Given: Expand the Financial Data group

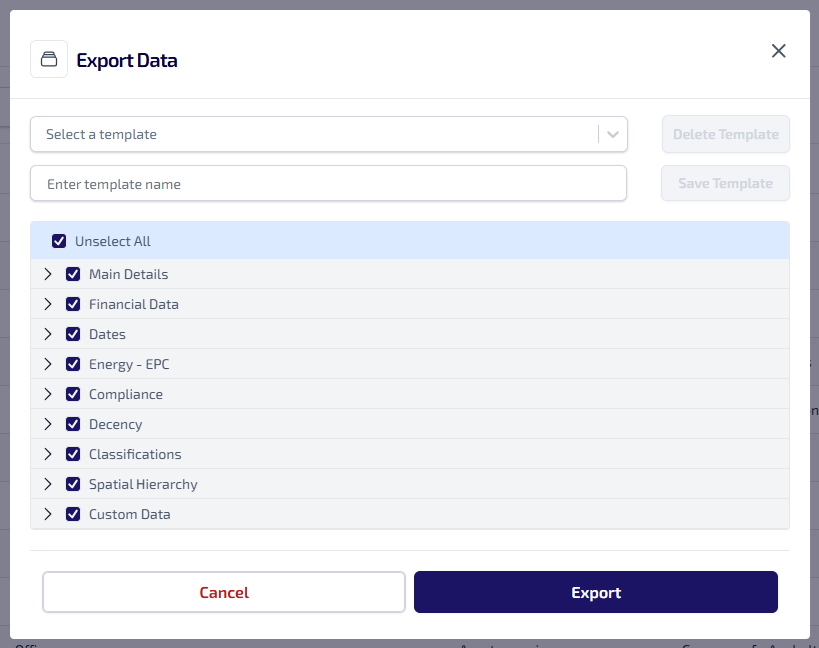Looking at the screenshot, I should pos(47,304).
